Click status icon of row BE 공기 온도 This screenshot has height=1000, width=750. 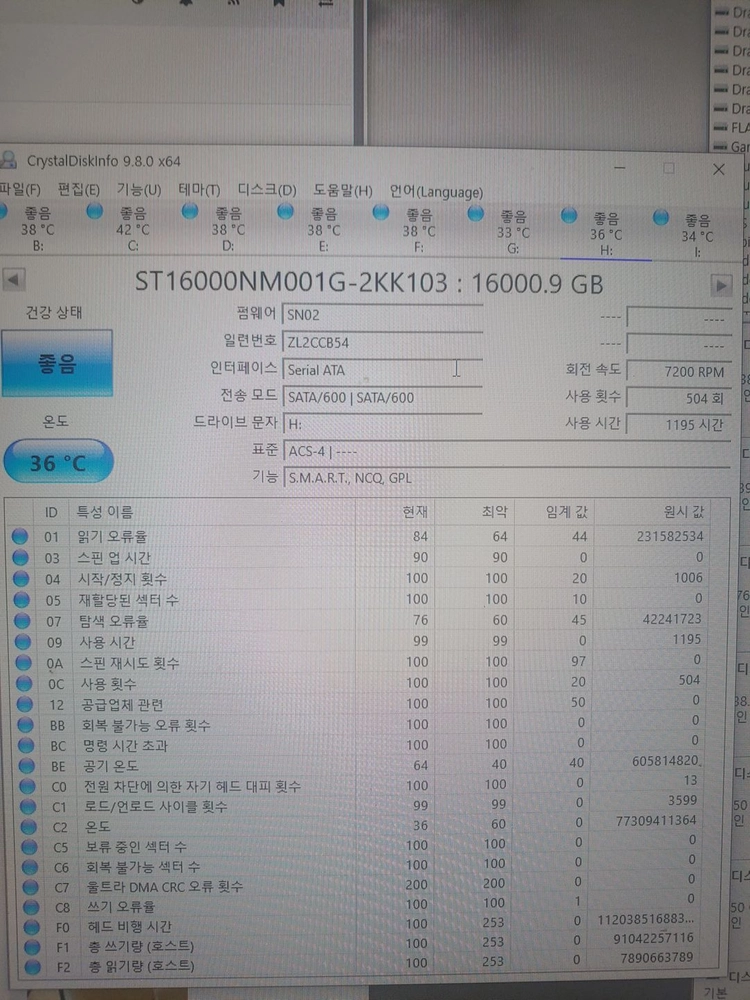[27, 765]
